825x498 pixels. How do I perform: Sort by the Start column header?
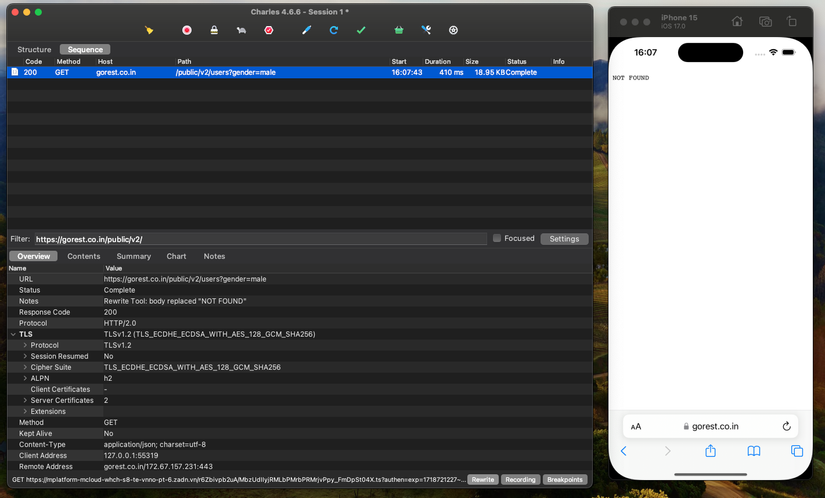point(399,62)
